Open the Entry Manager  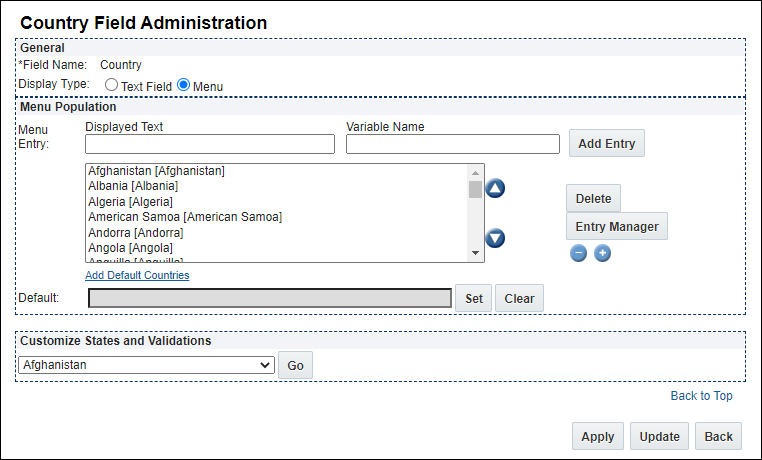[x=617, y=226]
